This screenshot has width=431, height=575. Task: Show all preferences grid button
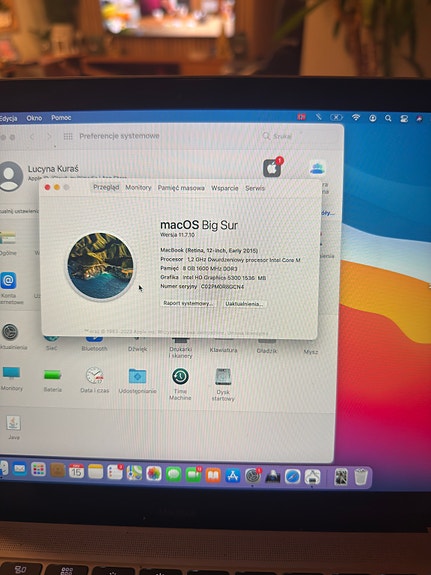point(68,136)
